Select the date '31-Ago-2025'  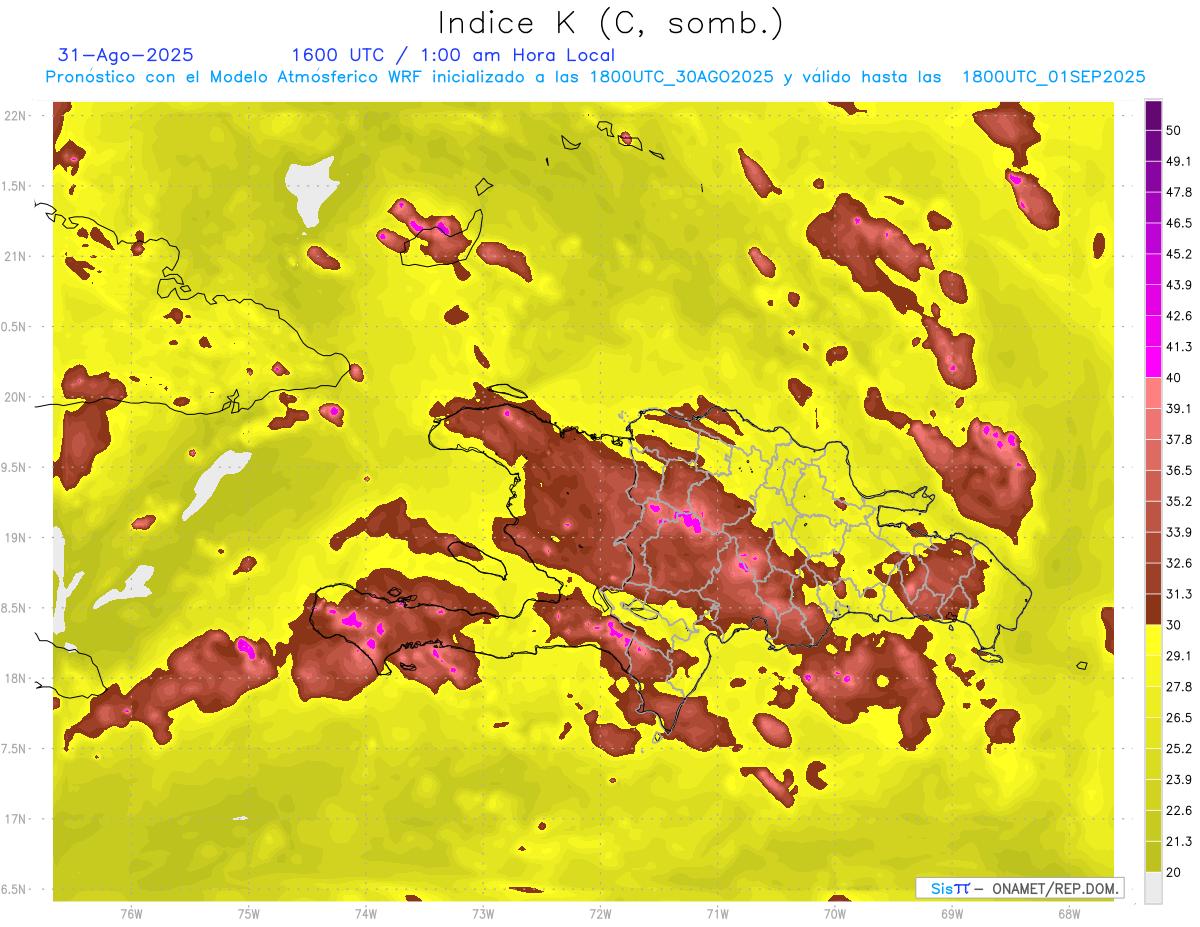[x=126, y=55]
